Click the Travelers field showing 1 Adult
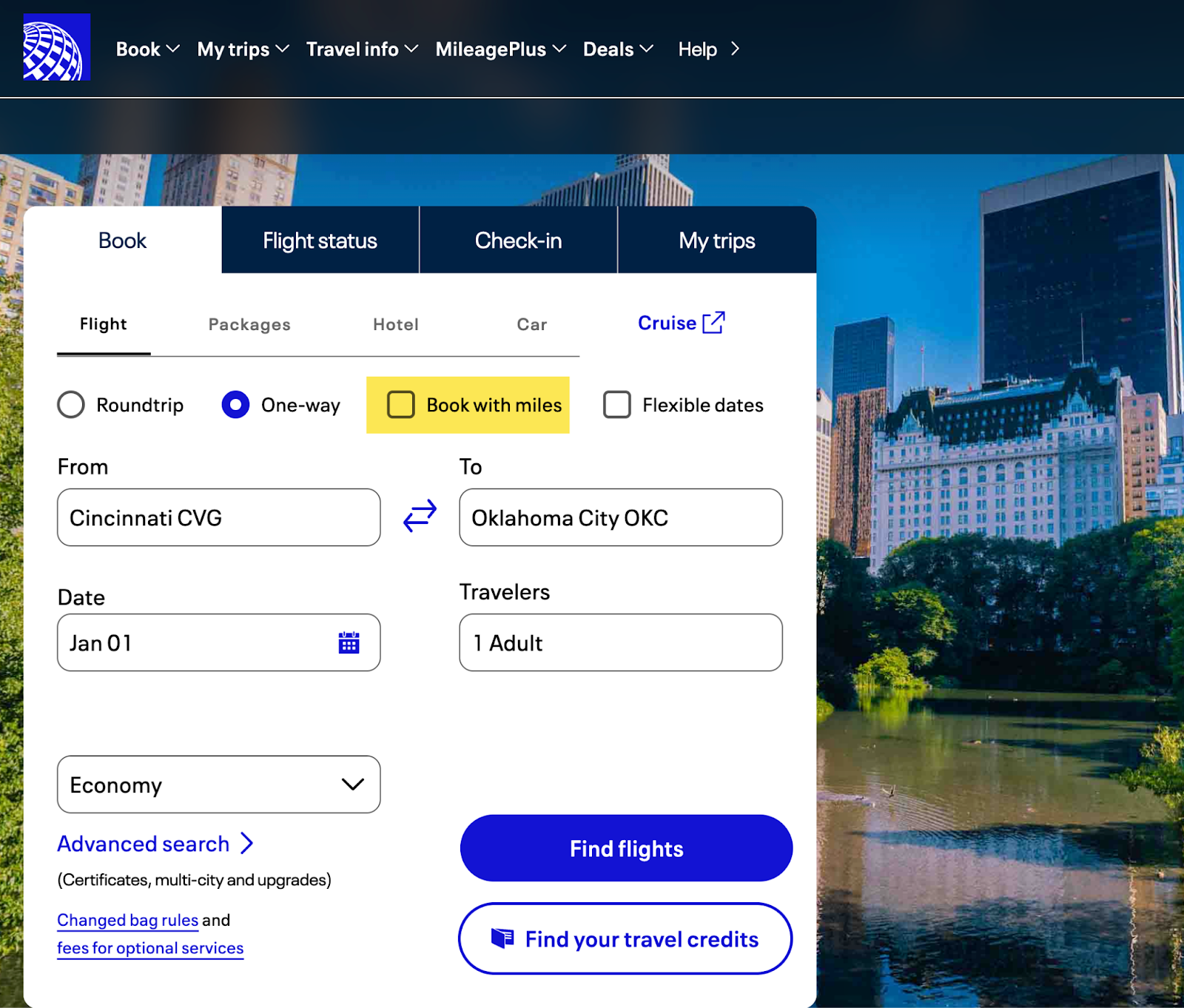The image size is (1184, 1008). 620,642
